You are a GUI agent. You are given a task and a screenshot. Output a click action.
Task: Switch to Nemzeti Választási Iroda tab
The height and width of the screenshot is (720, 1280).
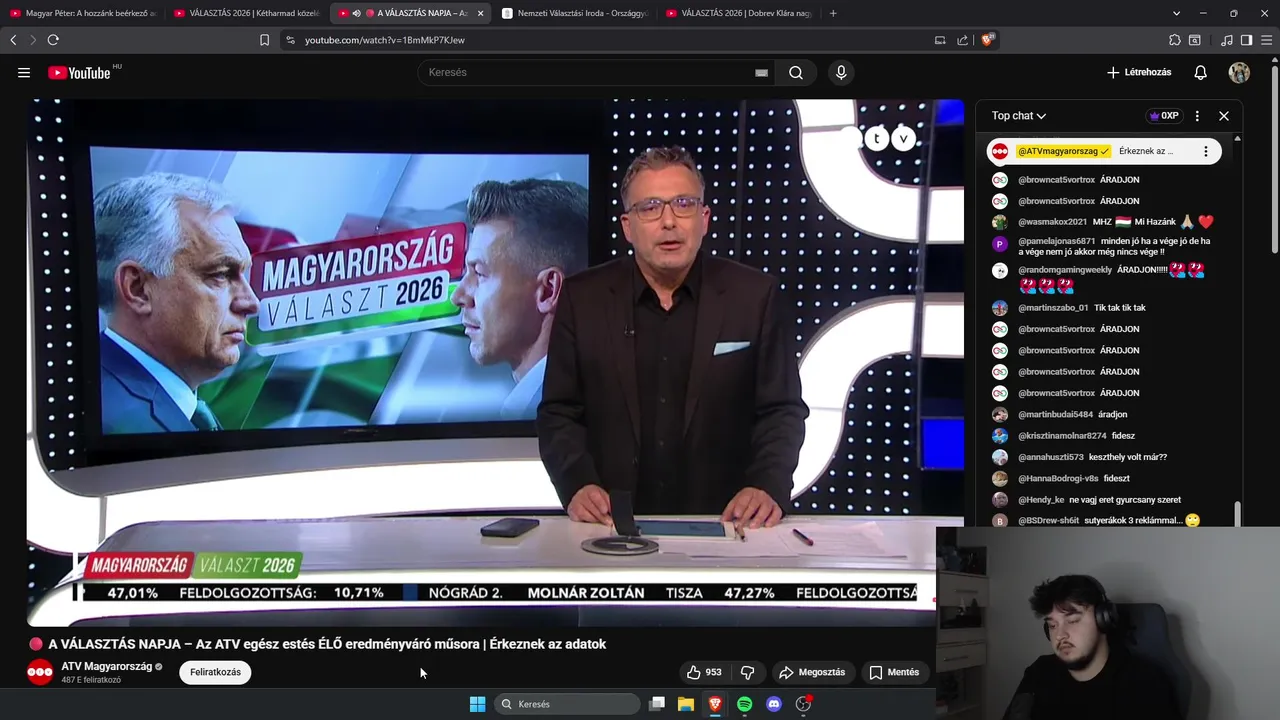(x=574, y=13)
